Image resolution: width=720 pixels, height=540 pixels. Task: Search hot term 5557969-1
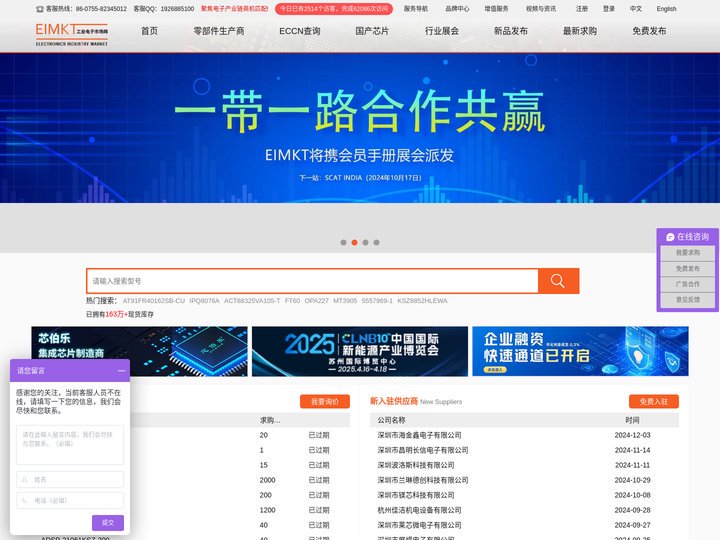coord(377,301)
